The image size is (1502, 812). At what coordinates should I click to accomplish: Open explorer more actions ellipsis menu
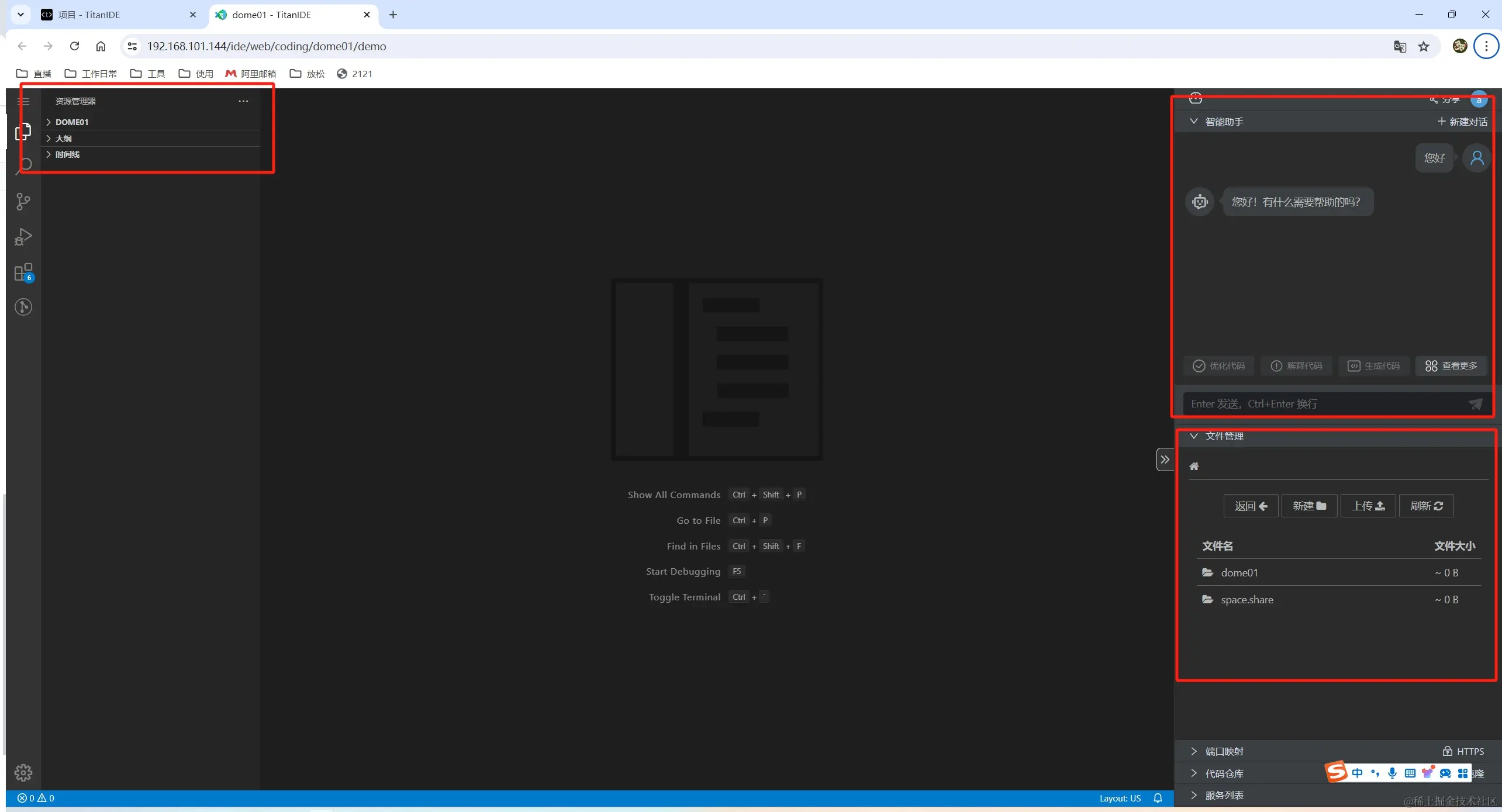(x=243, y=101)
